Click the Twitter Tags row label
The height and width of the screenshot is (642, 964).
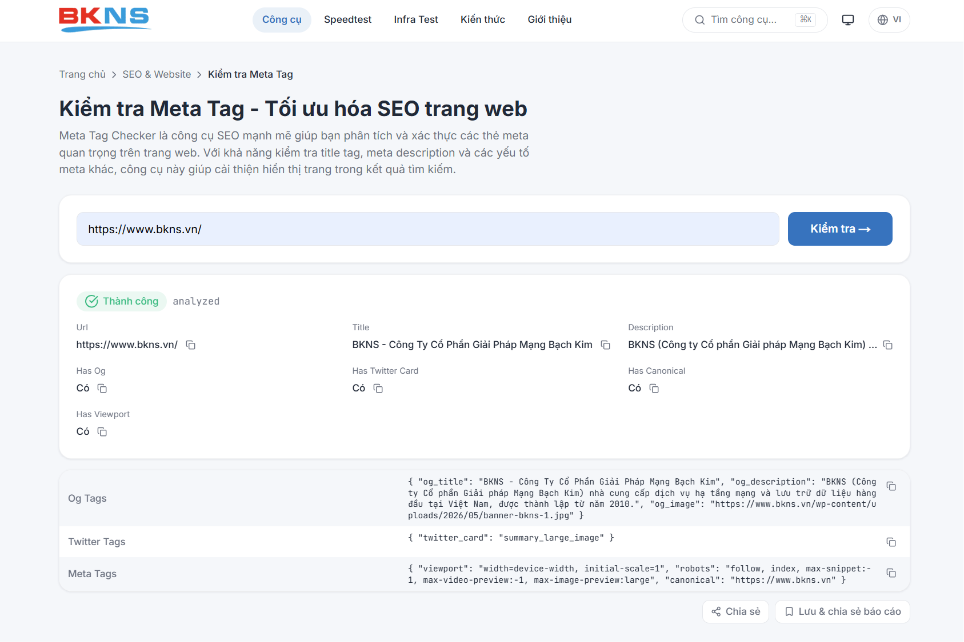(97, 542)
